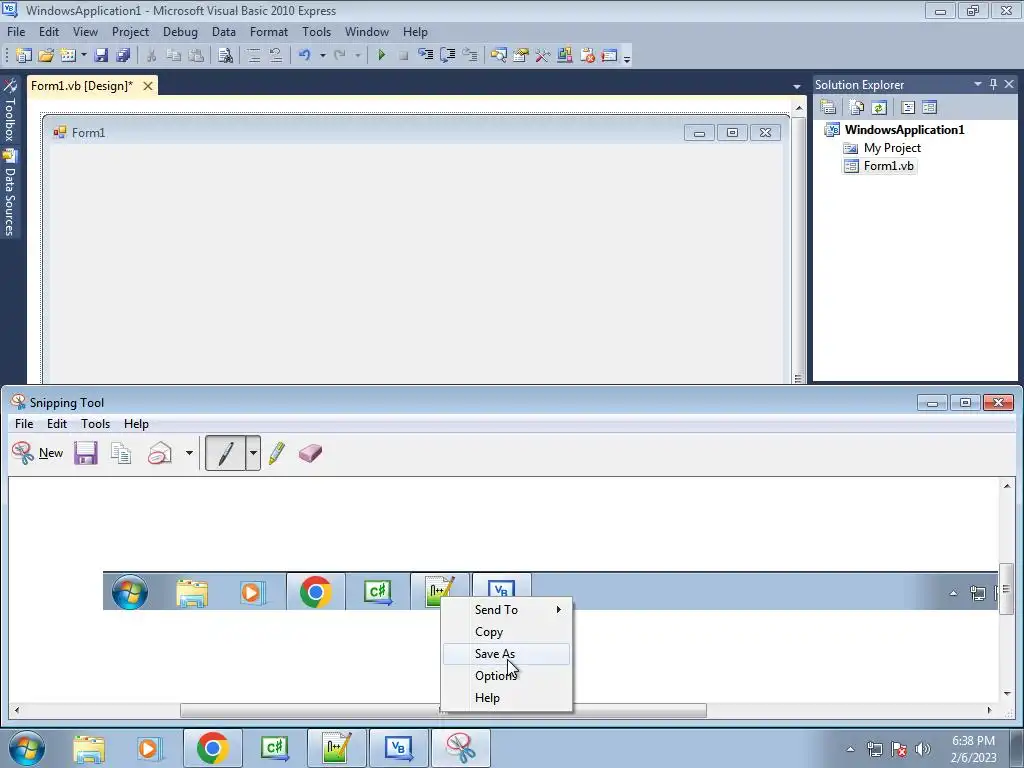This screenshot has height=768, width=1024.
Task: Click Properties icon in Solution Explorer toolbar
Action: (828, 107)
